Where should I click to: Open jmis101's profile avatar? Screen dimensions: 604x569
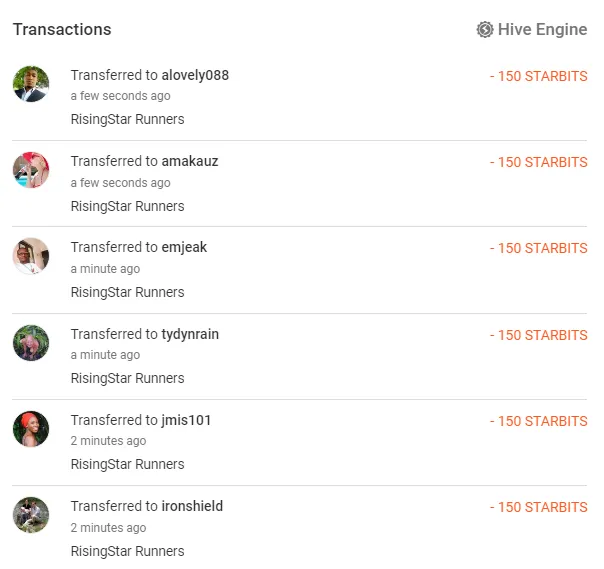(31, 429)
